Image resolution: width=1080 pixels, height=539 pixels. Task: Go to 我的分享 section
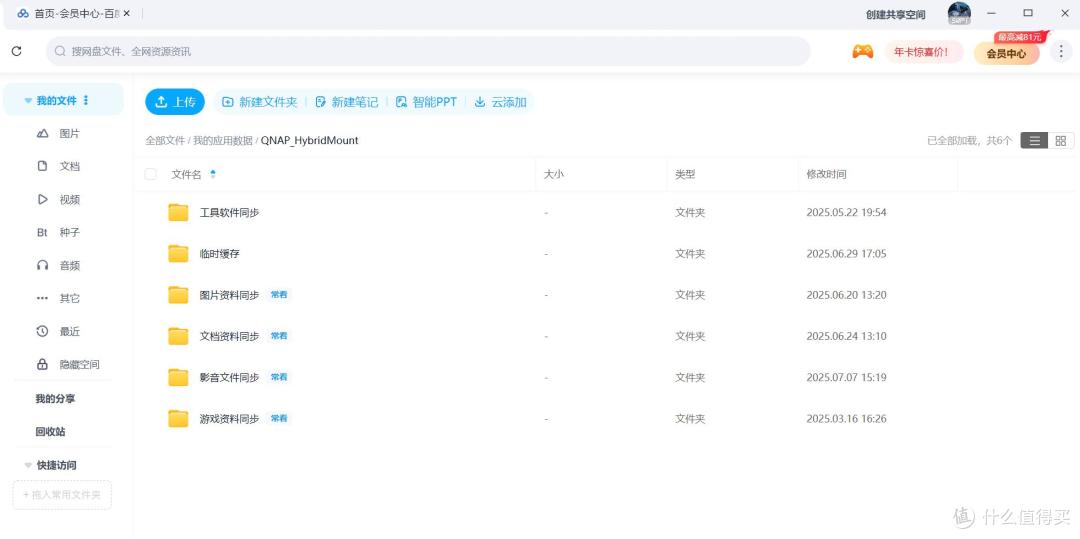click(55, 399)
